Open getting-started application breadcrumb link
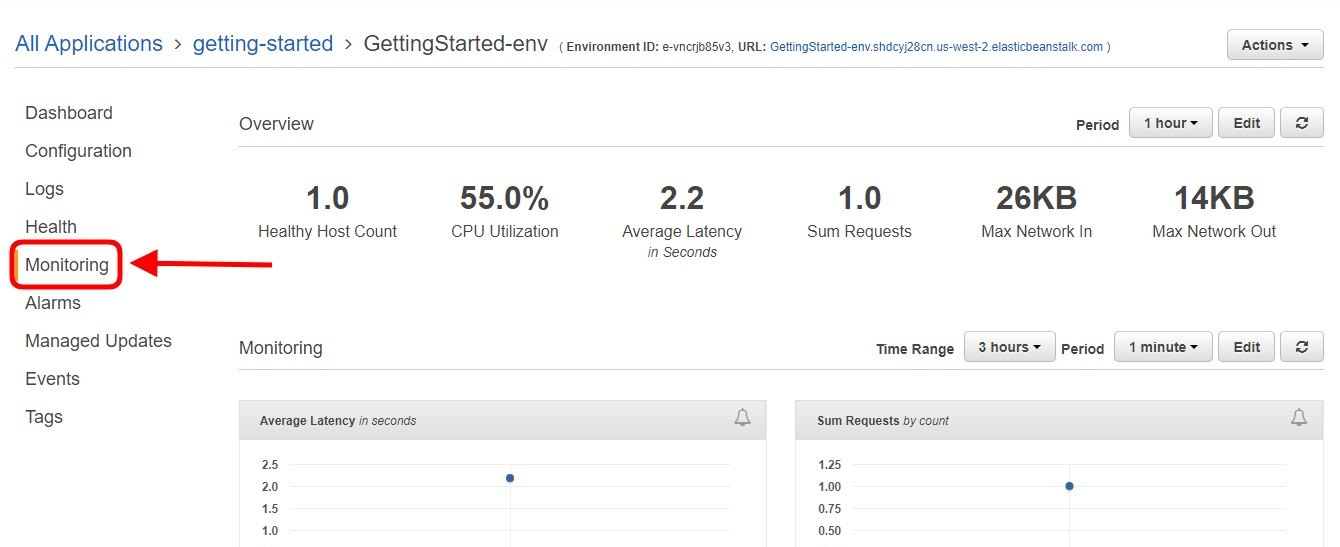The width and height of the screenshot is (1340, 547). [x=263, y=44]
